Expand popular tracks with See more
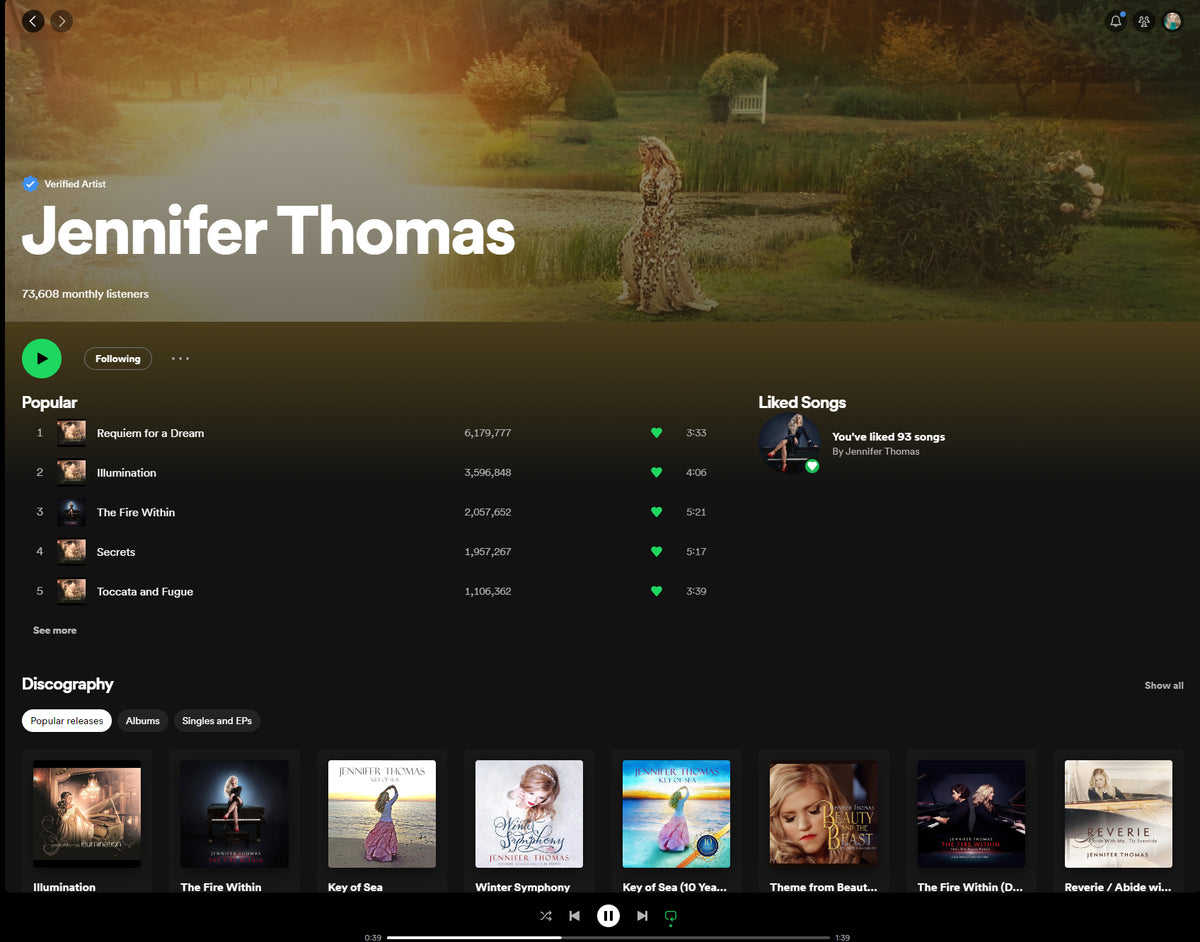The width and height of the screenshot is (1200, 942). coord(55,631)
